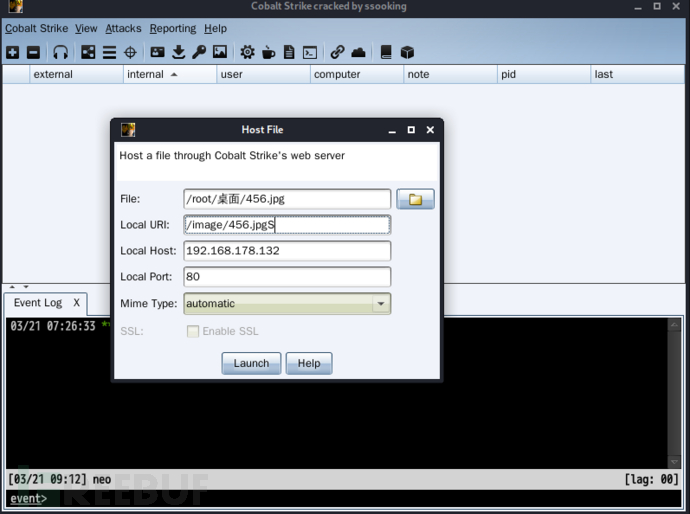The image size is (690, 514).
Task: Sort by the internal column header
Action: (x=170, y=74)
